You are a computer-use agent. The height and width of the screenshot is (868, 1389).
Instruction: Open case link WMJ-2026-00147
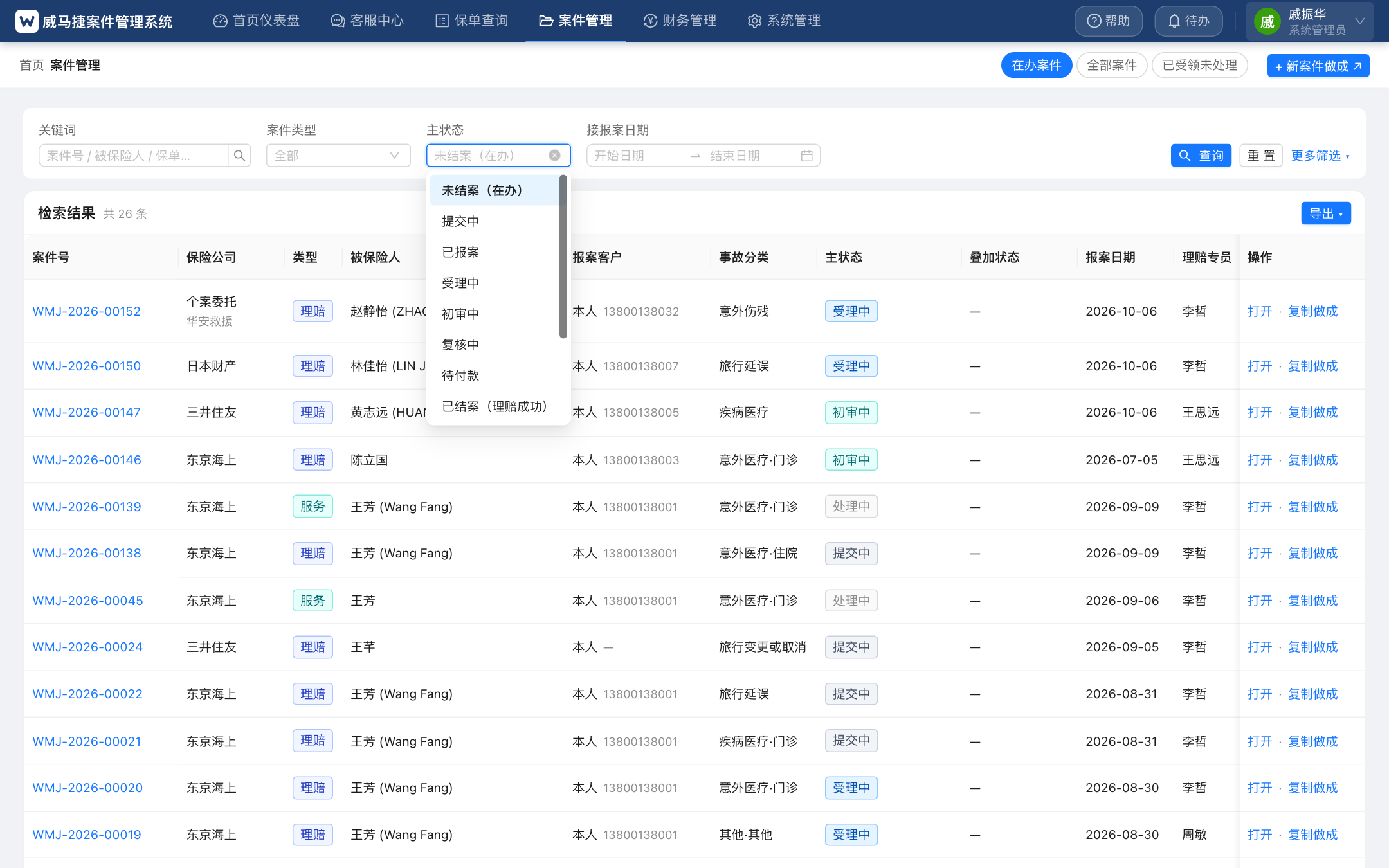pyautogui.click(x=86, y=412)
